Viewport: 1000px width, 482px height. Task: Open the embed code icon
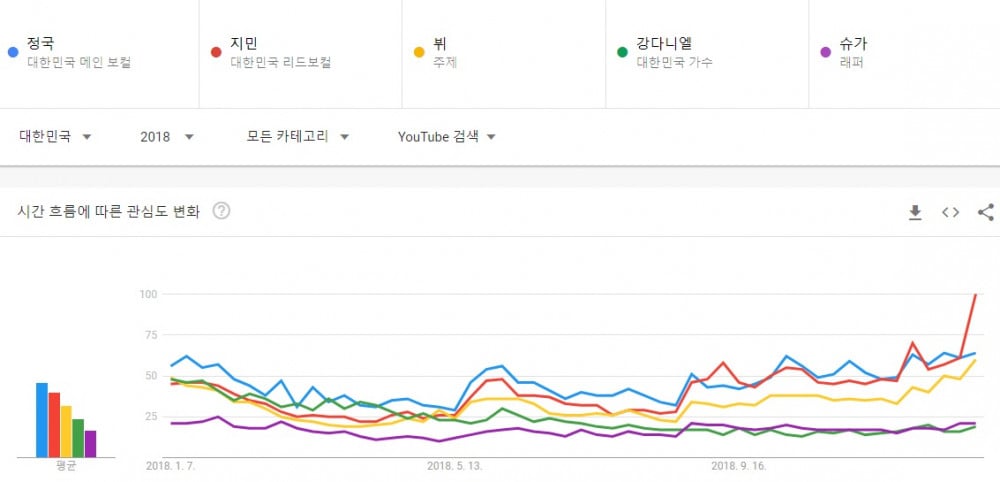(x=950, y=212)
